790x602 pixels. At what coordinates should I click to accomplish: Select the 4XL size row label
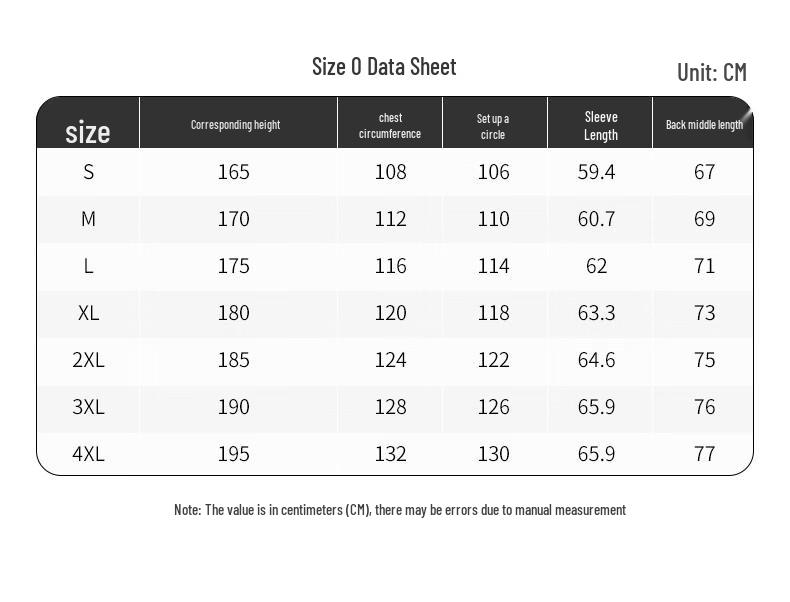(88, 454)
